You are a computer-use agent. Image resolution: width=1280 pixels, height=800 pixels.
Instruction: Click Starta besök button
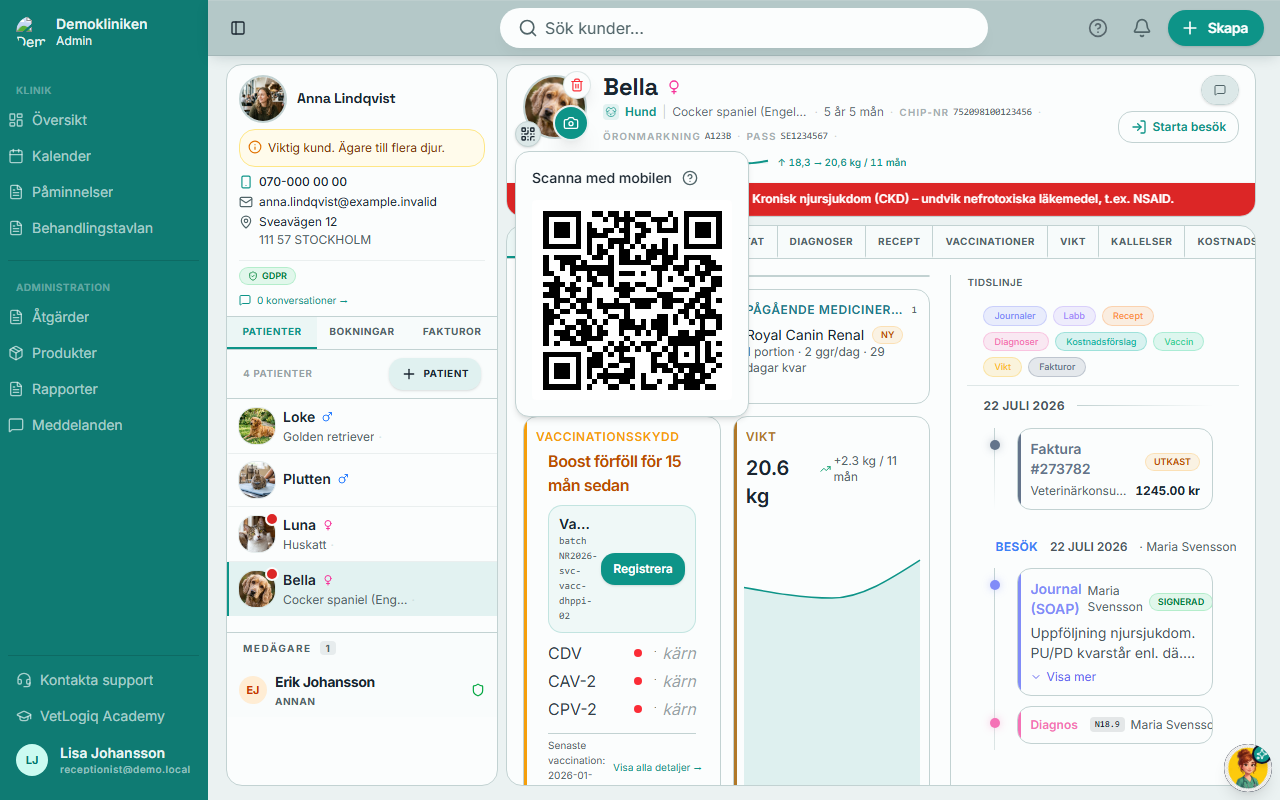click(x=1178, y=127)
